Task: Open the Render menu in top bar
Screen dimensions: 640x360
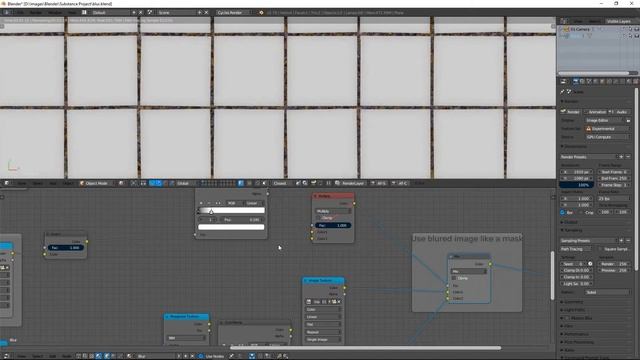Action: pos(36,13)
